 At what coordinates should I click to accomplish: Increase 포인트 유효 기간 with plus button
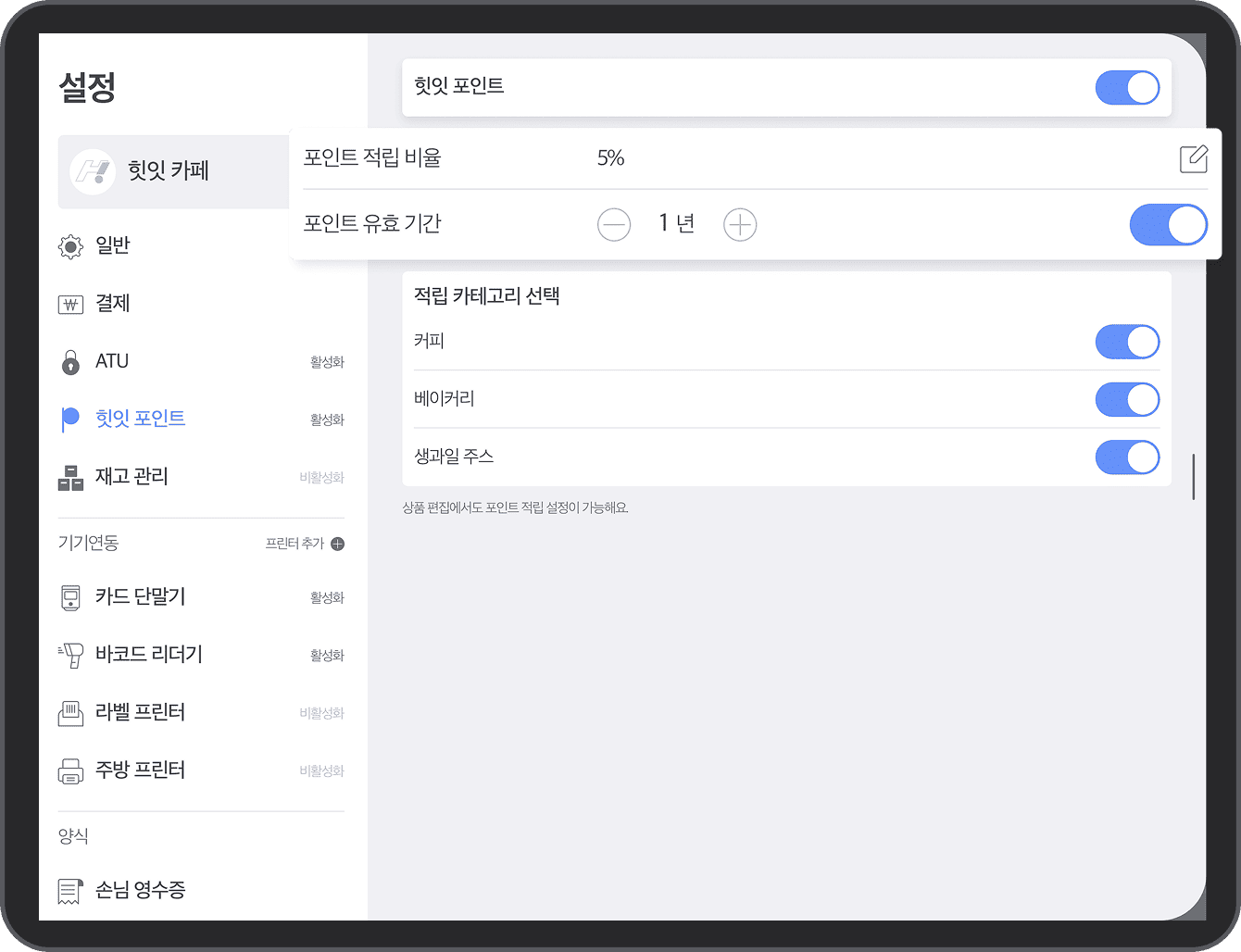739,225
